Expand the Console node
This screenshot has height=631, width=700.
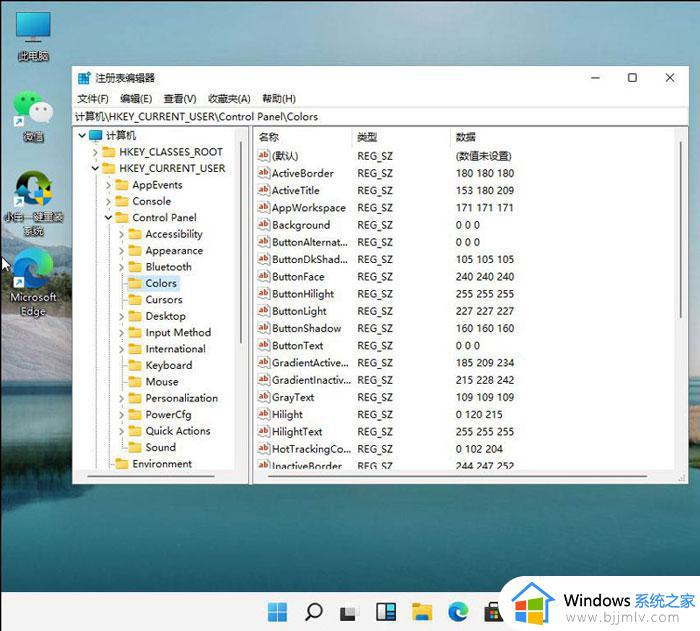108,201
